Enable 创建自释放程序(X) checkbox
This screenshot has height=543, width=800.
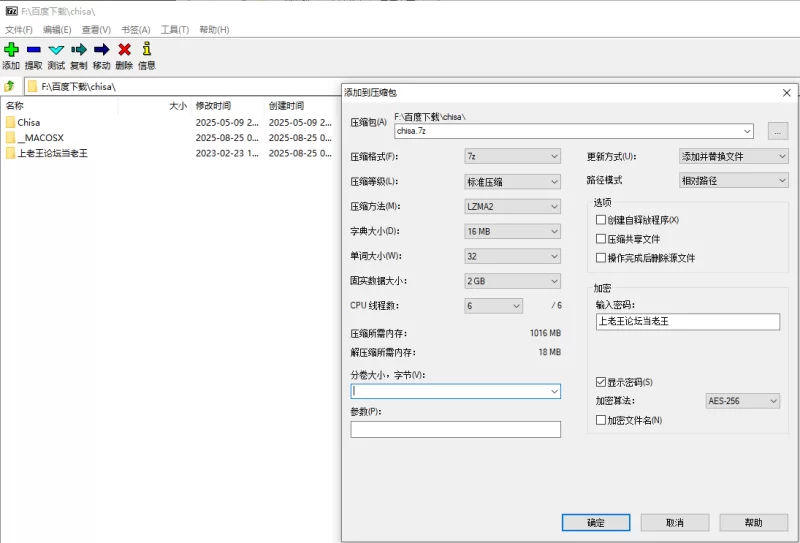click(601, 220)
